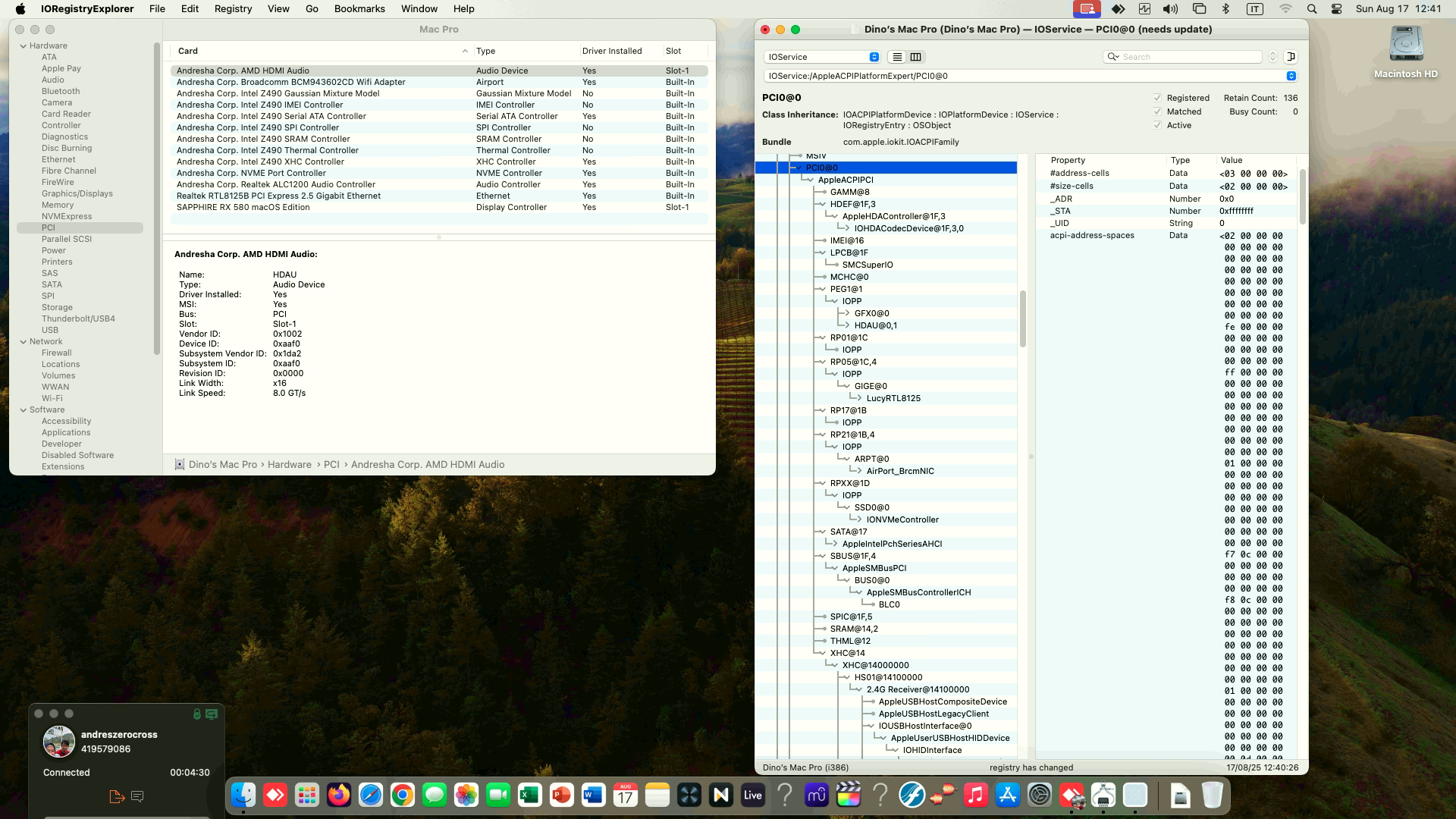Launch Firefox from the Dock
Image resolution: width=1456 pixels, height=819 pixels.
[339, 795]
